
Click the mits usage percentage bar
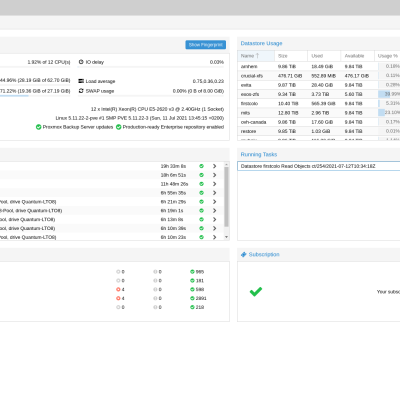coord(389,113)
